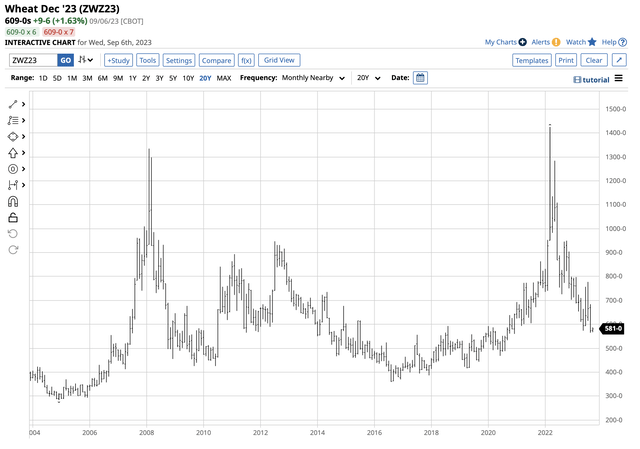Open the Tools button
This screenshot has height=449, width=640.
[147, 60]
